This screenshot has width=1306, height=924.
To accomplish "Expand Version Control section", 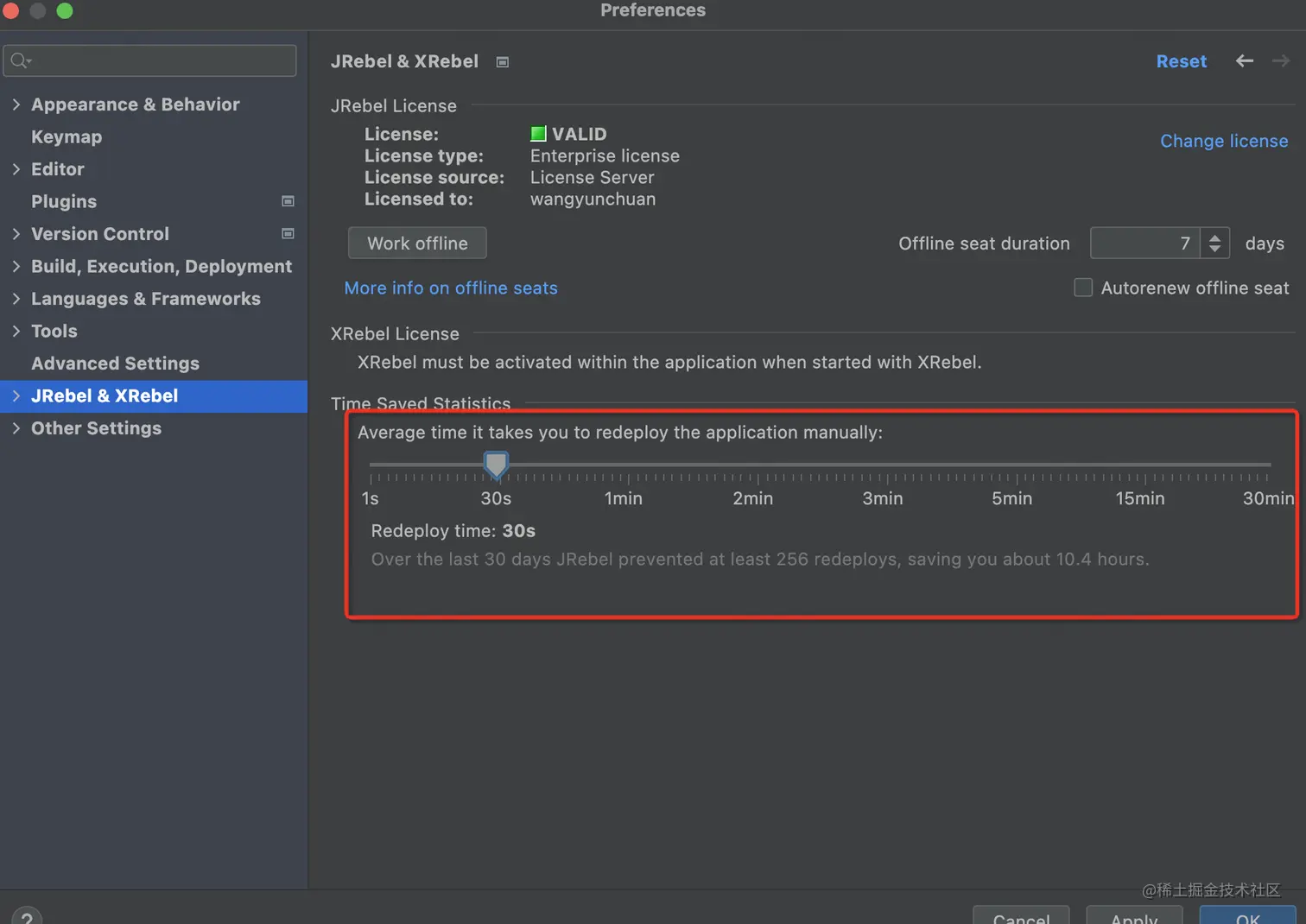I will pos(16,233).
